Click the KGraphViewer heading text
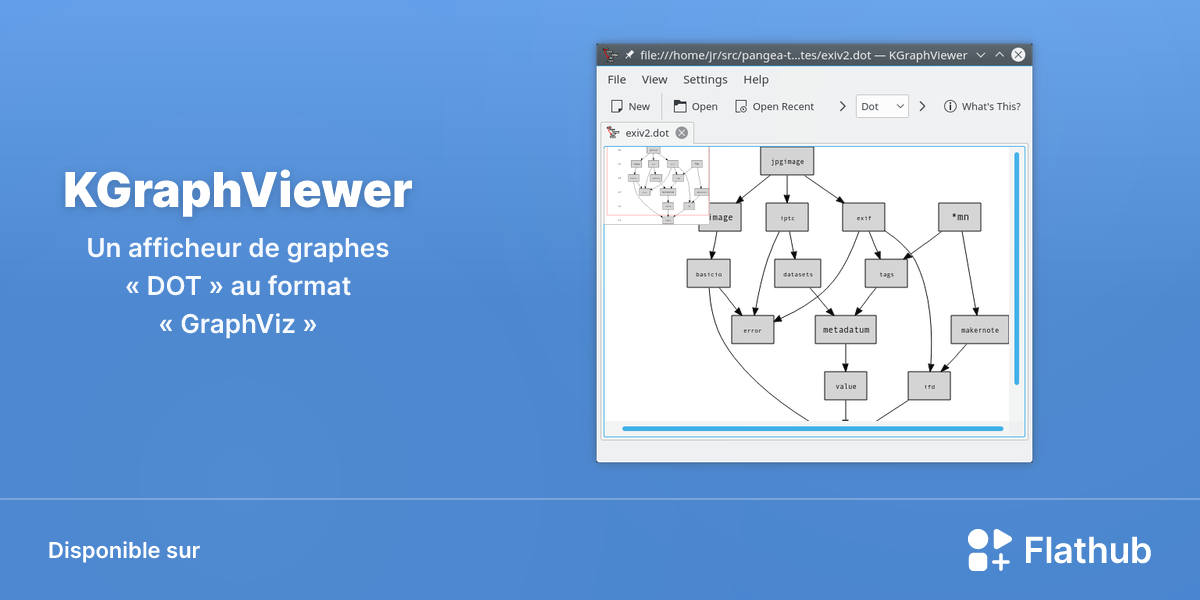1200x600 pixels. (238, 191)
